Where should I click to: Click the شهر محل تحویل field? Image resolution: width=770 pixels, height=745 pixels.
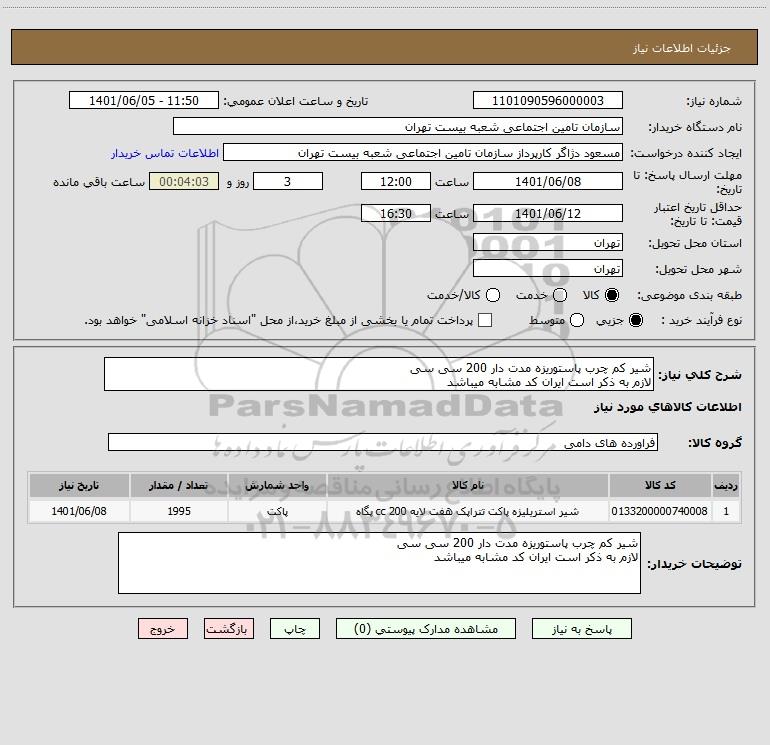click(548, 268)
